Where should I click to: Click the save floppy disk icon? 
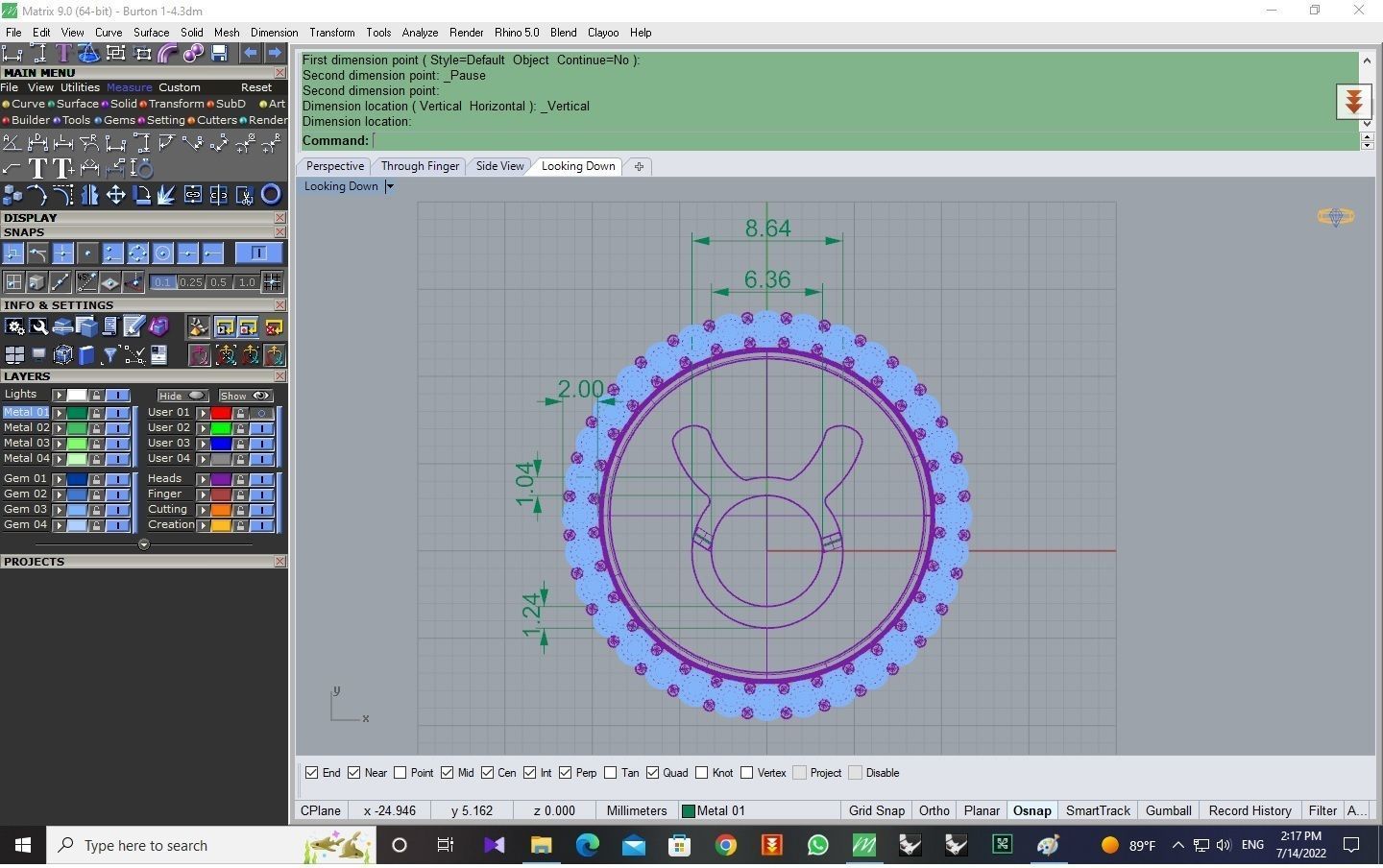(x=219, y=53)
